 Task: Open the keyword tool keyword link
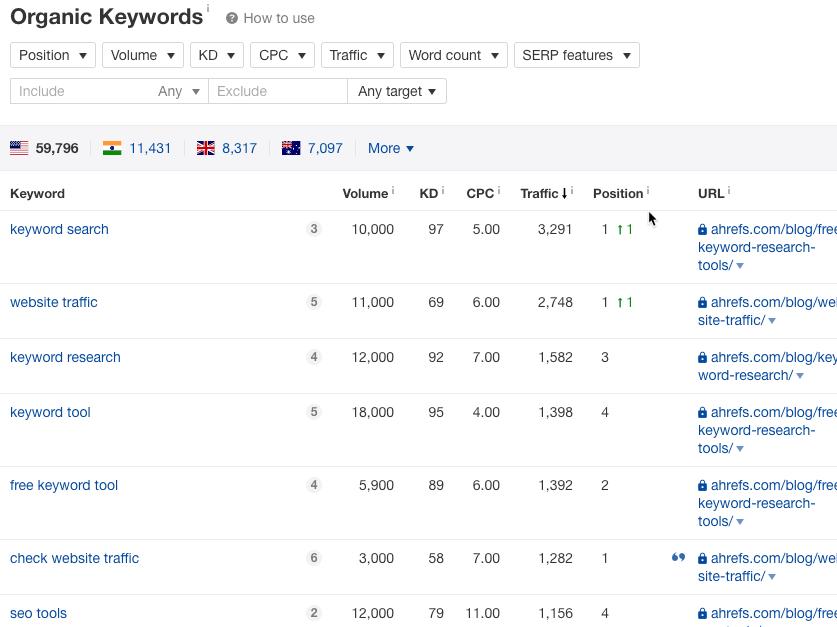point(50,412)
